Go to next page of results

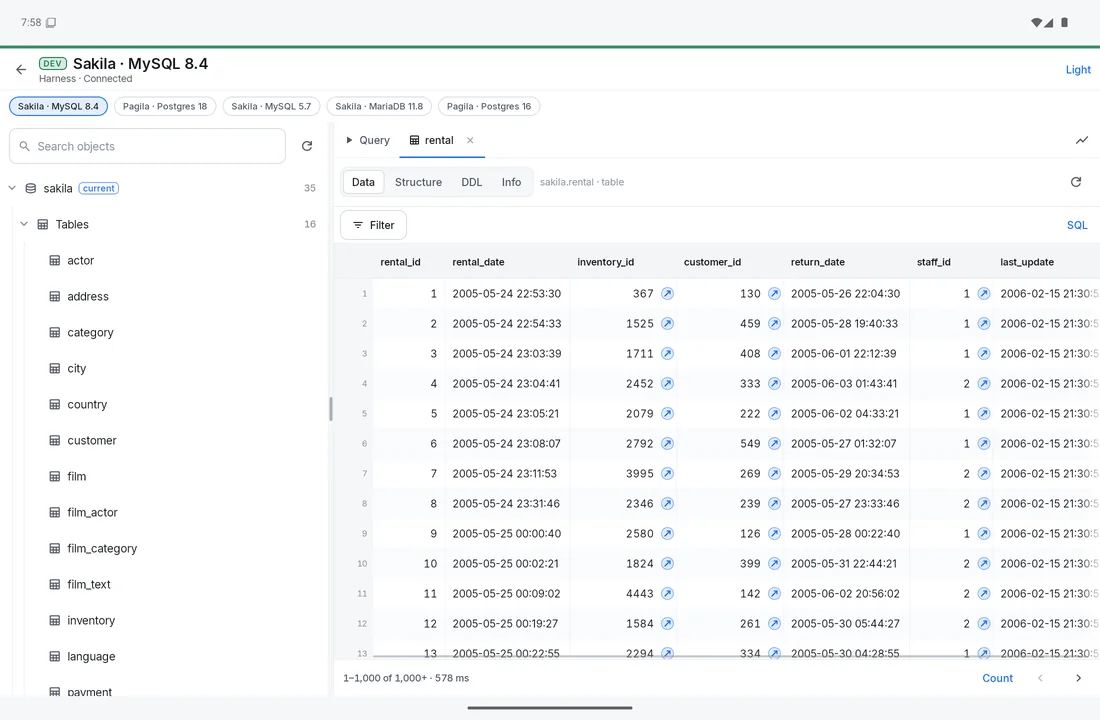pyautogui.click(x=1078, y=678)
